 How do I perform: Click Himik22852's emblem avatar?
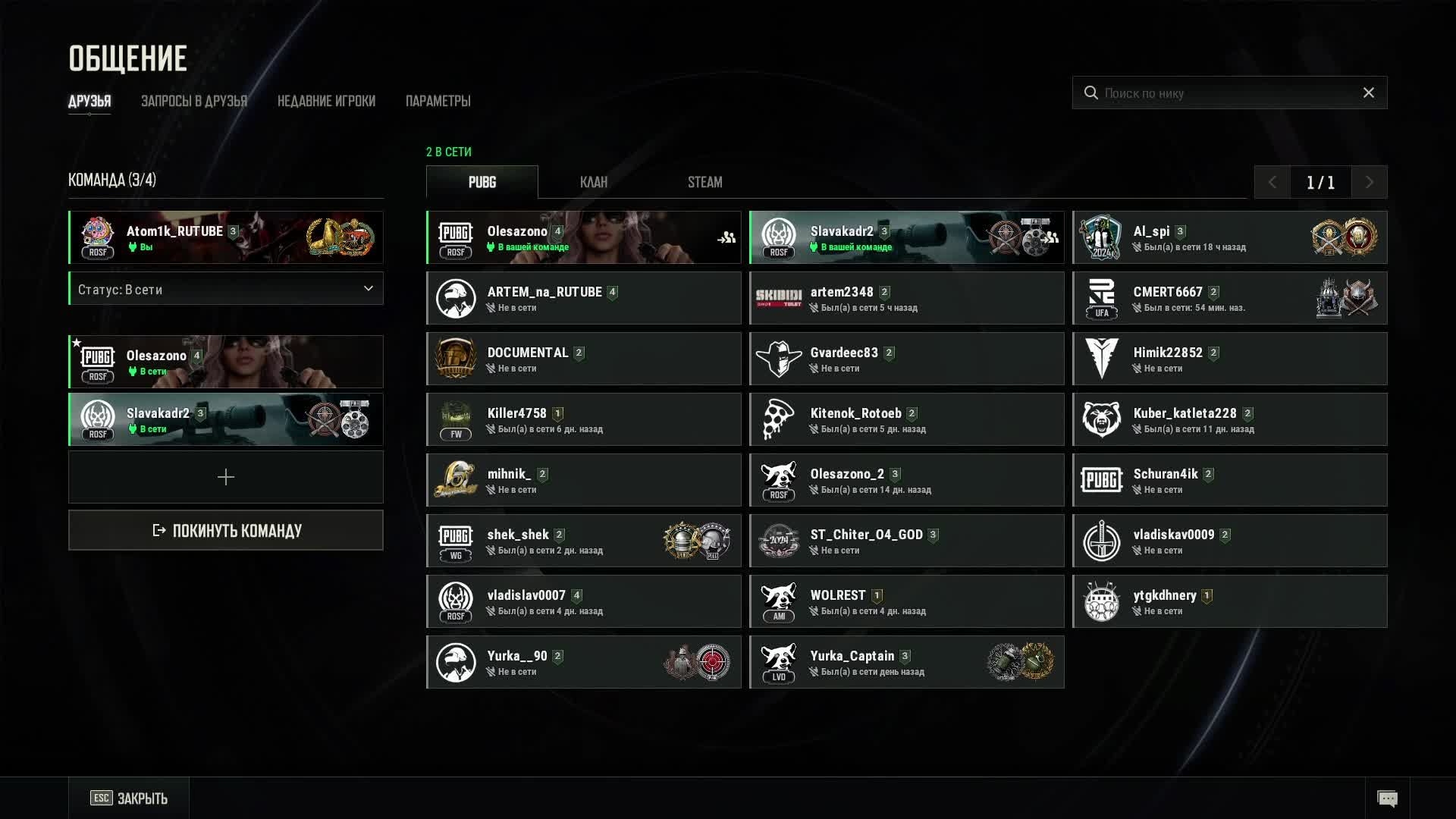pyautogui.click(x=1101, y=359)
